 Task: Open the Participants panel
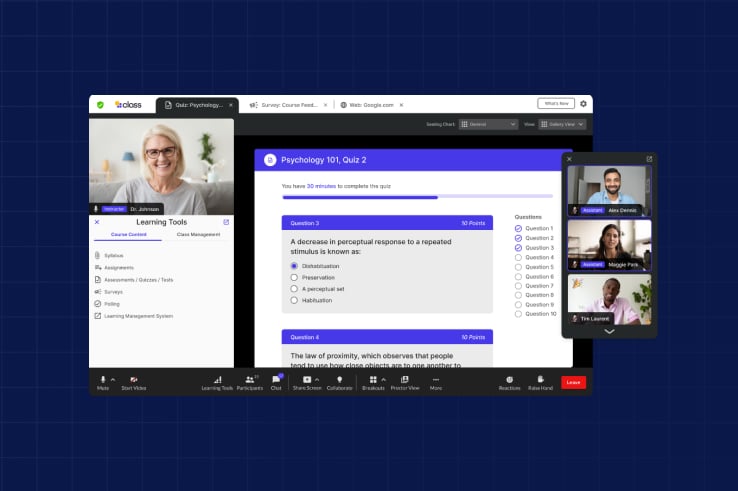pos(249,380)
